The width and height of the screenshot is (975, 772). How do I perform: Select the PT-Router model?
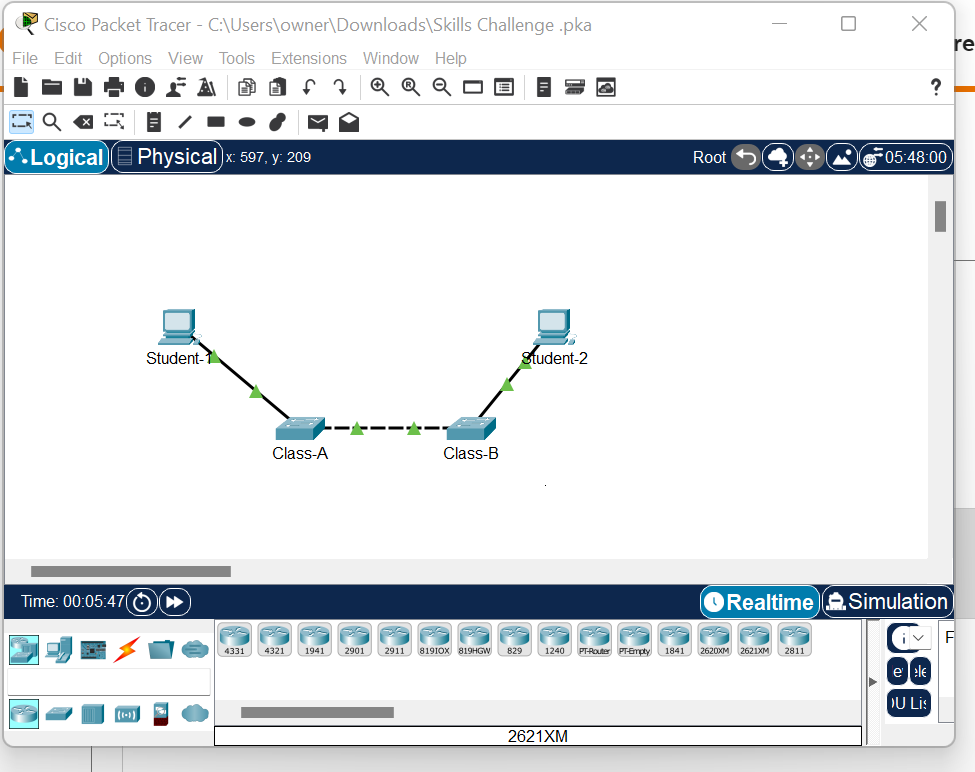point(594,640)
